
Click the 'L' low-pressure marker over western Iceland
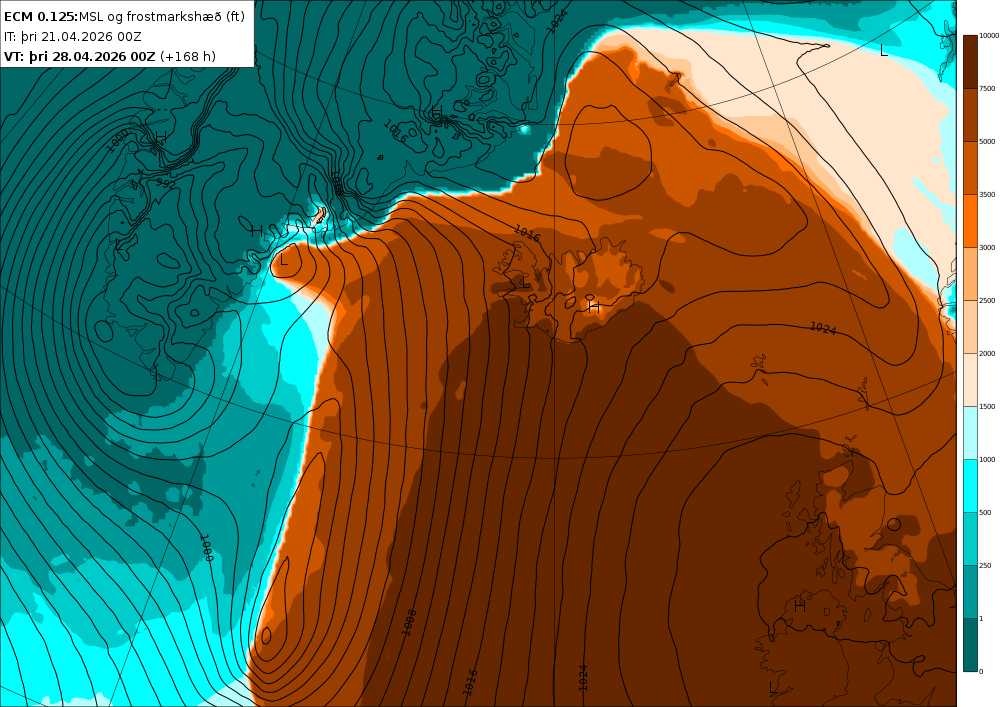click(525, 282)
